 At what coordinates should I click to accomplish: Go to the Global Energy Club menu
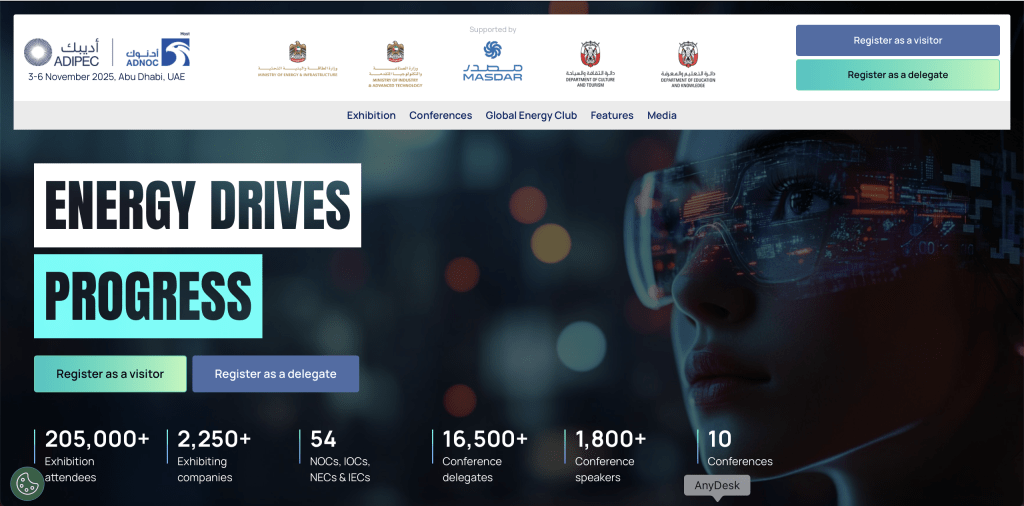(531, 115)
